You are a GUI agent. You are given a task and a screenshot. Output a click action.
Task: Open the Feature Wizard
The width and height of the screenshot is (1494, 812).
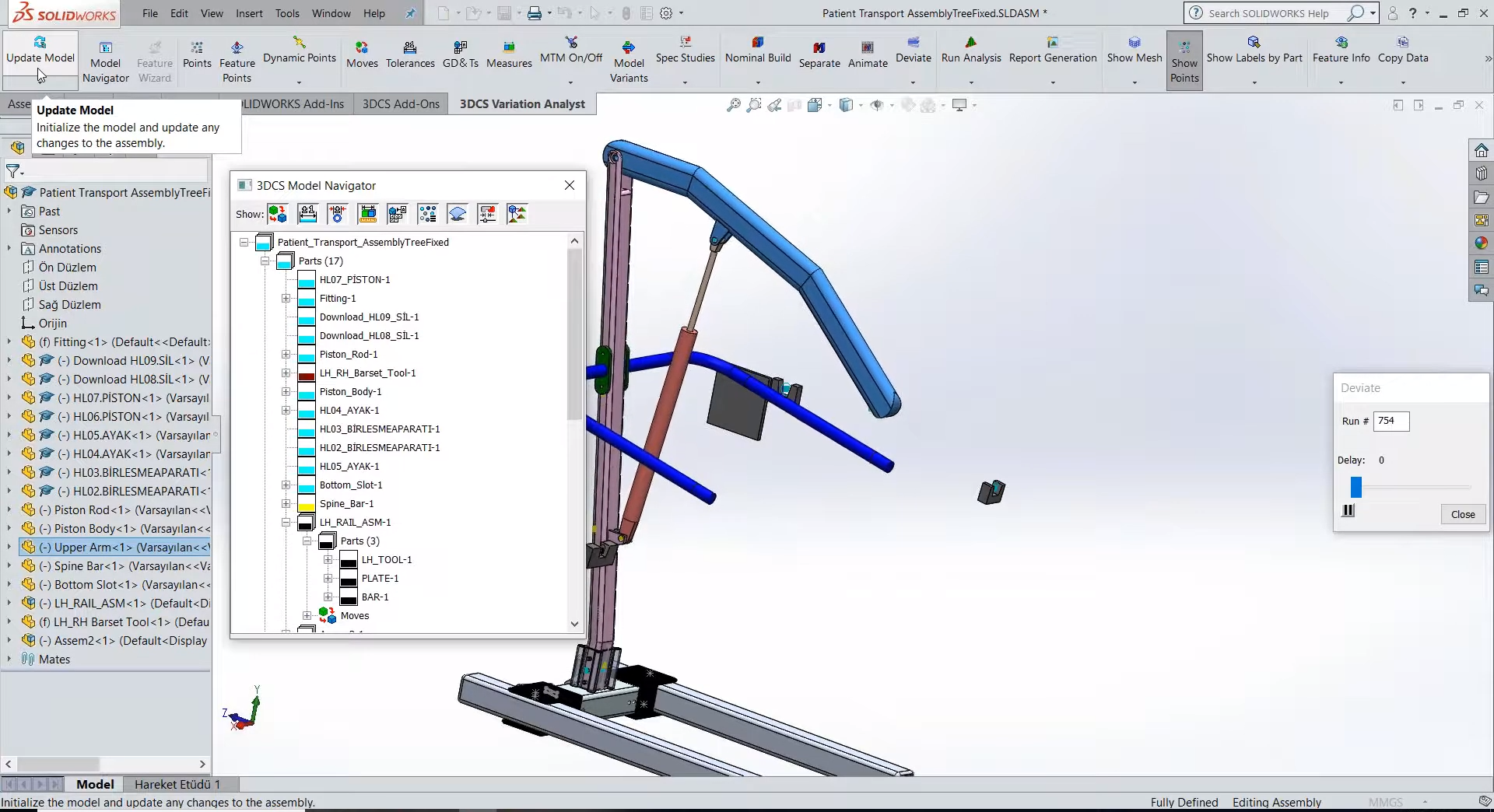click(x=154, y=60)
